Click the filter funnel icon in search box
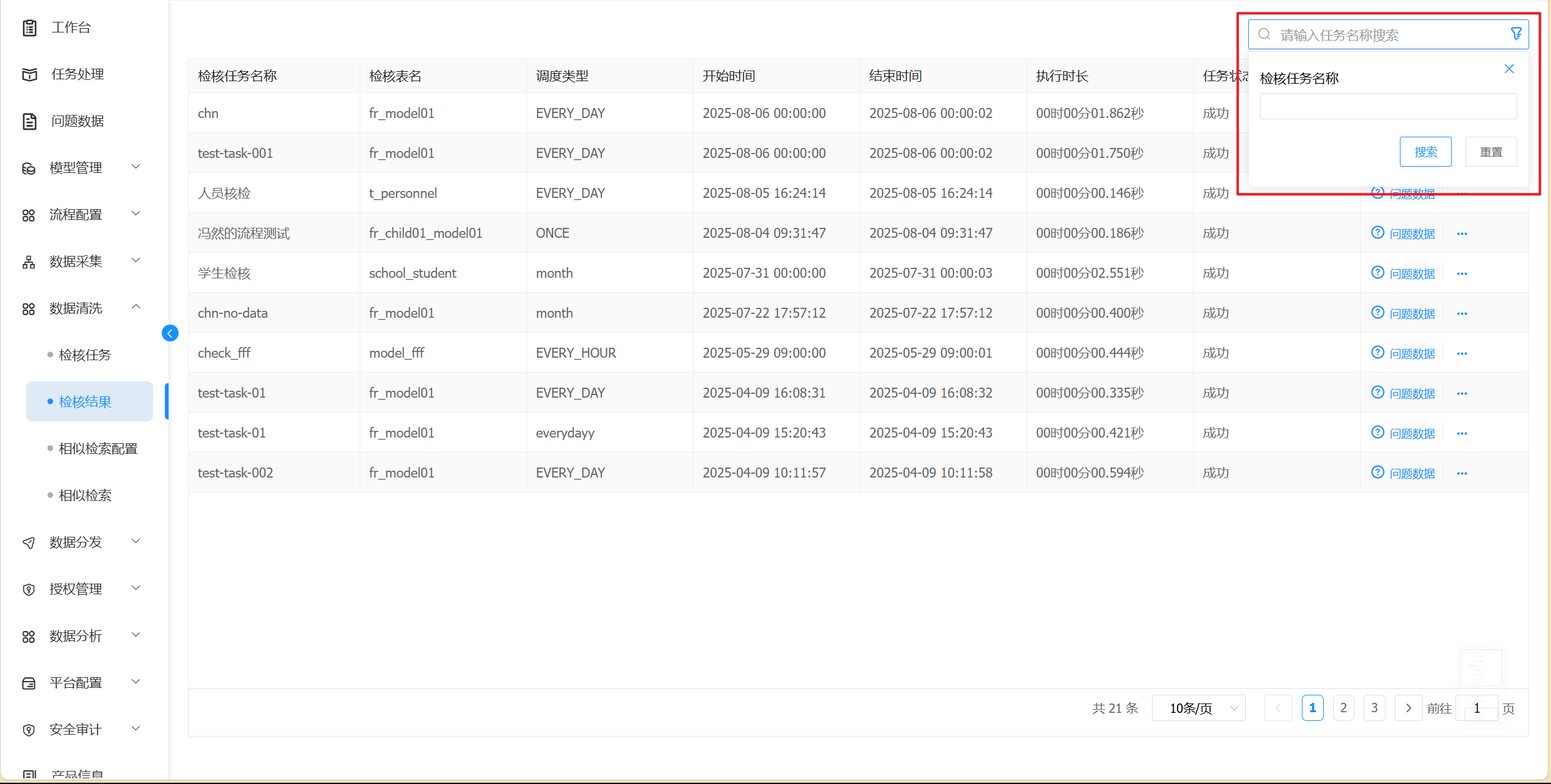This screenshot has height=784, width=1551. pos(1516,34)
